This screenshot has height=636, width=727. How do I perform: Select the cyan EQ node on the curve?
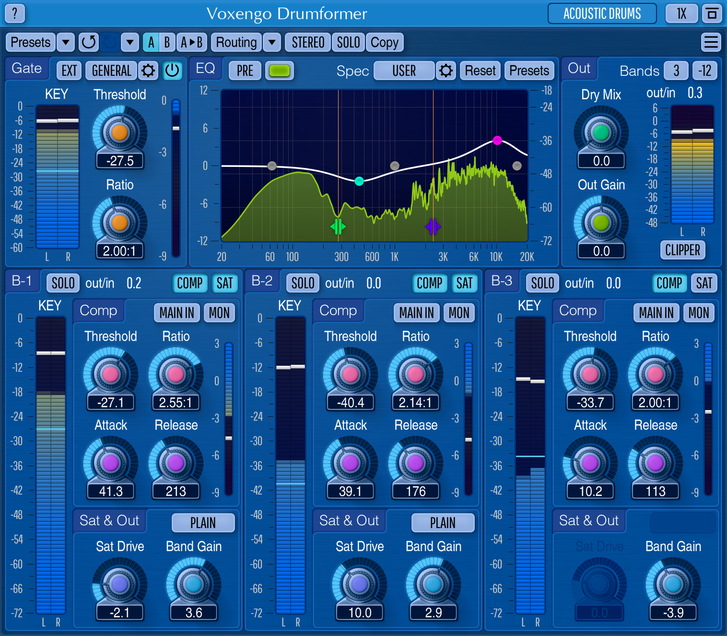pyautogui.click(x=359, y=181)
